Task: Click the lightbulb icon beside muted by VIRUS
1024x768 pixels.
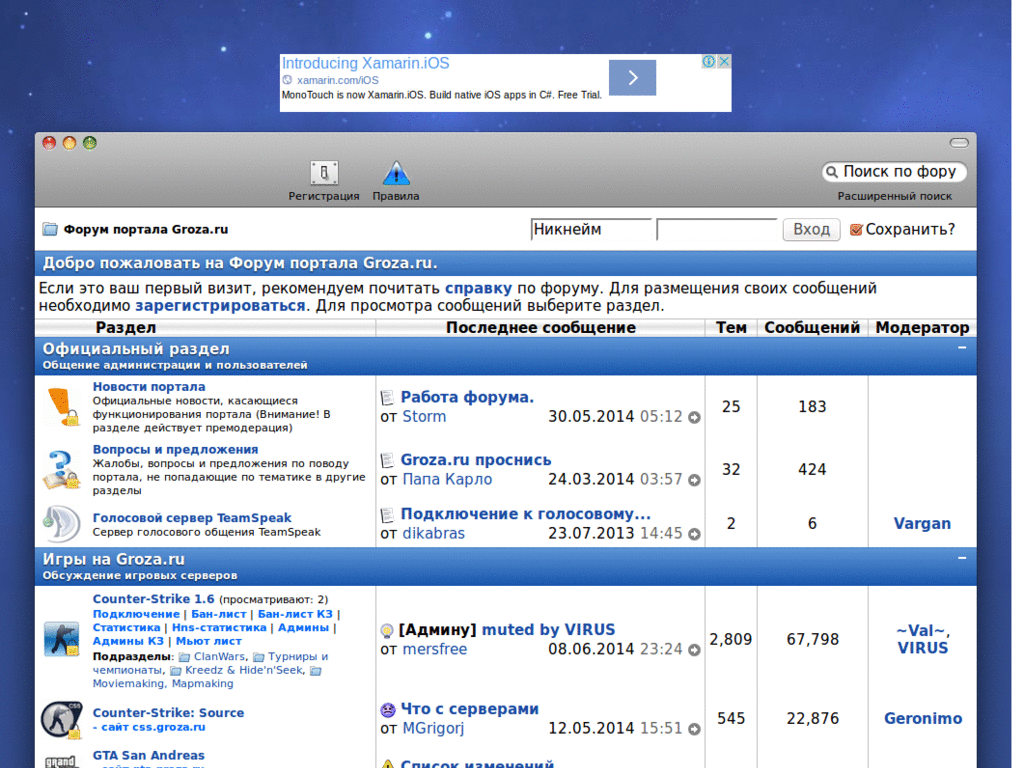Action: click(387, 630)
